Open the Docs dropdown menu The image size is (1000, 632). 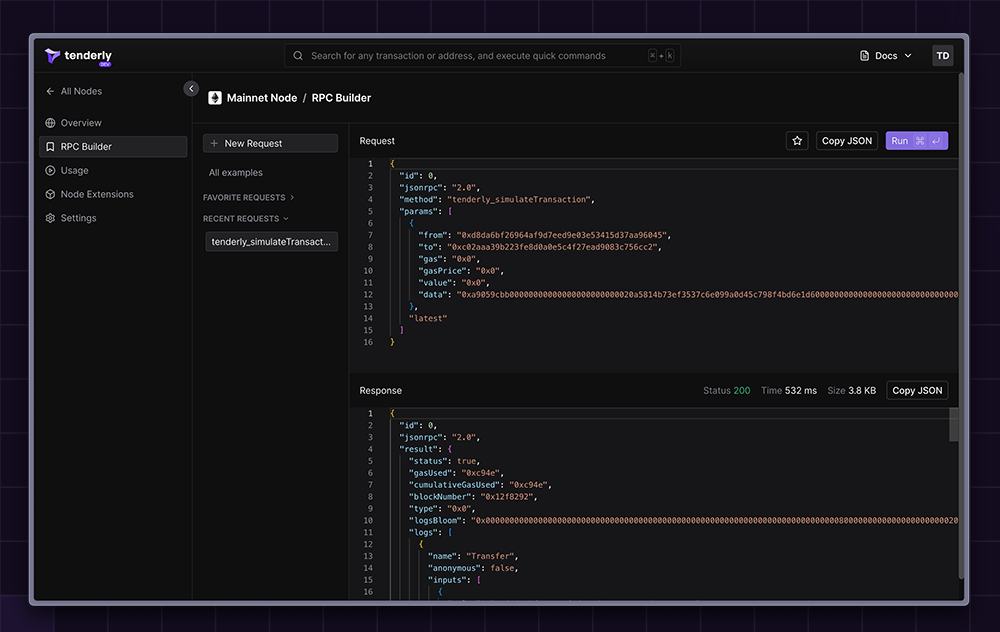[x=886, y=56]
